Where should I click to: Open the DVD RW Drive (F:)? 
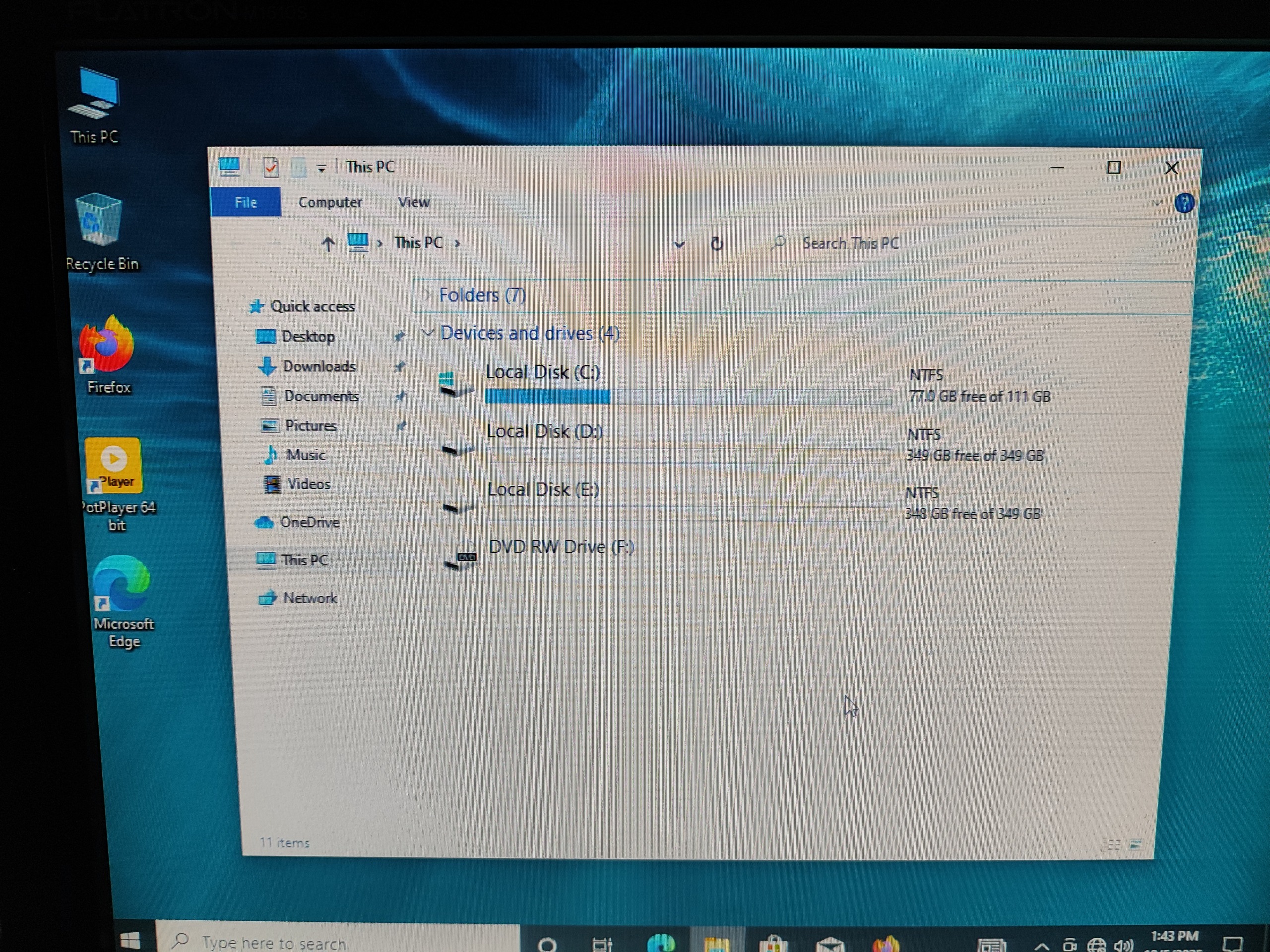(561, 547)
